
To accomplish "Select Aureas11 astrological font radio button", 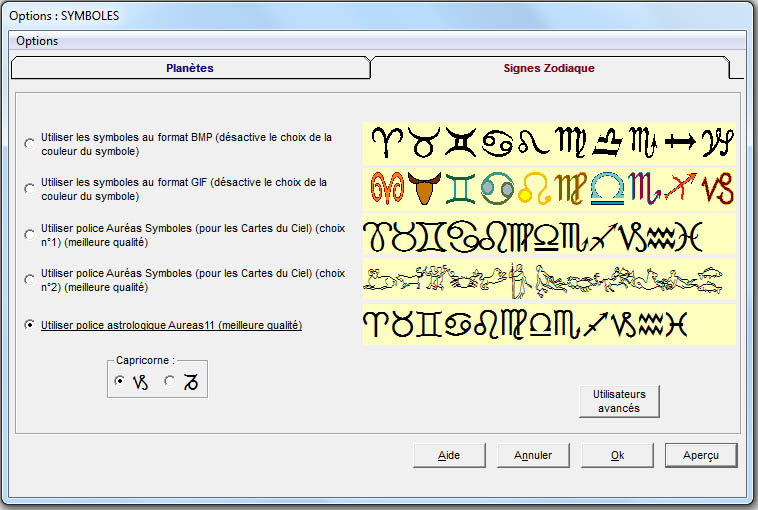I will click(29, 325).
